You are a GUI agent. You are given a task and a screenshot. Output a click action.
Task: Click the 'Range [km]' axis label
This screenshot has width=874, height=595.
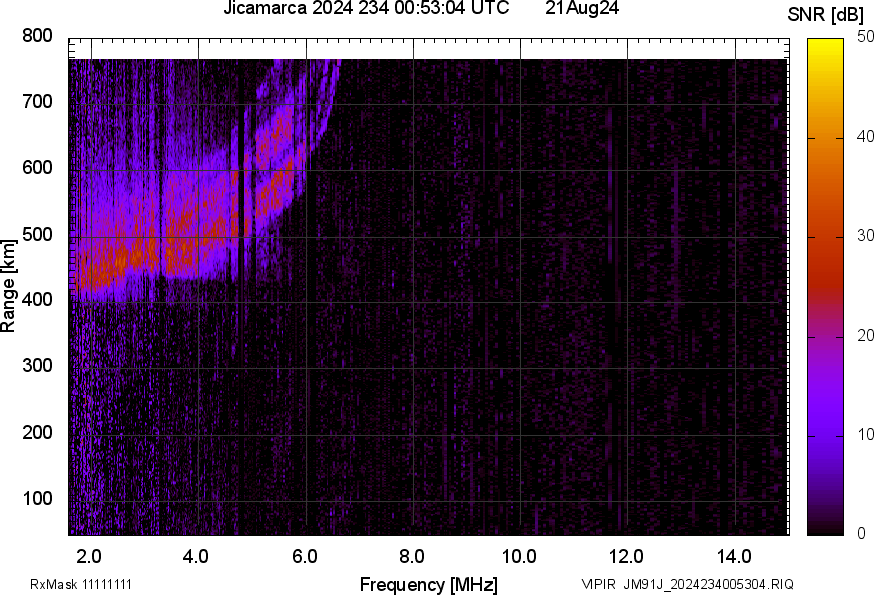[8, 286]
